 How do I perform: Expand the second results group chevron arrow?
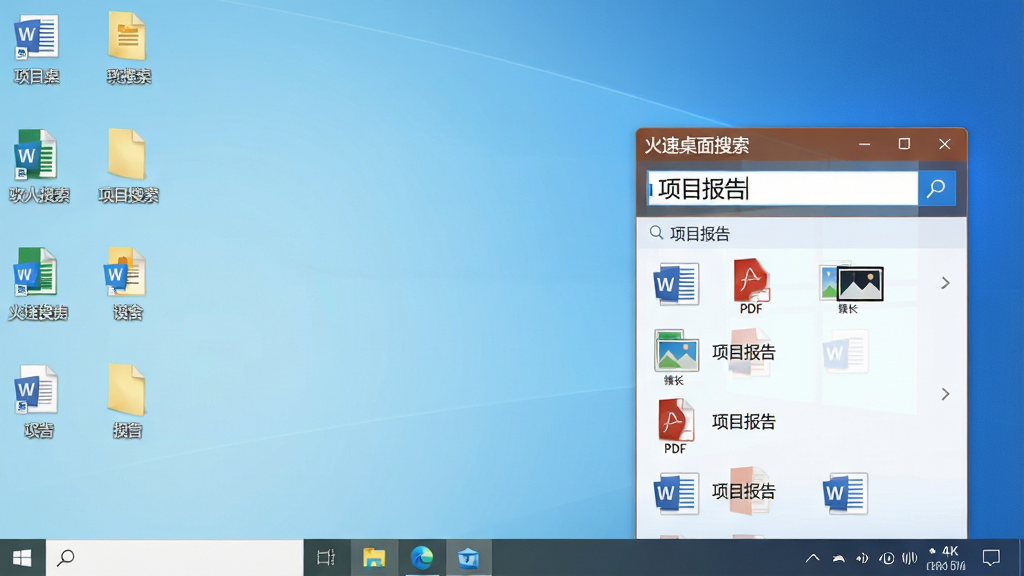tap(945, 394)
